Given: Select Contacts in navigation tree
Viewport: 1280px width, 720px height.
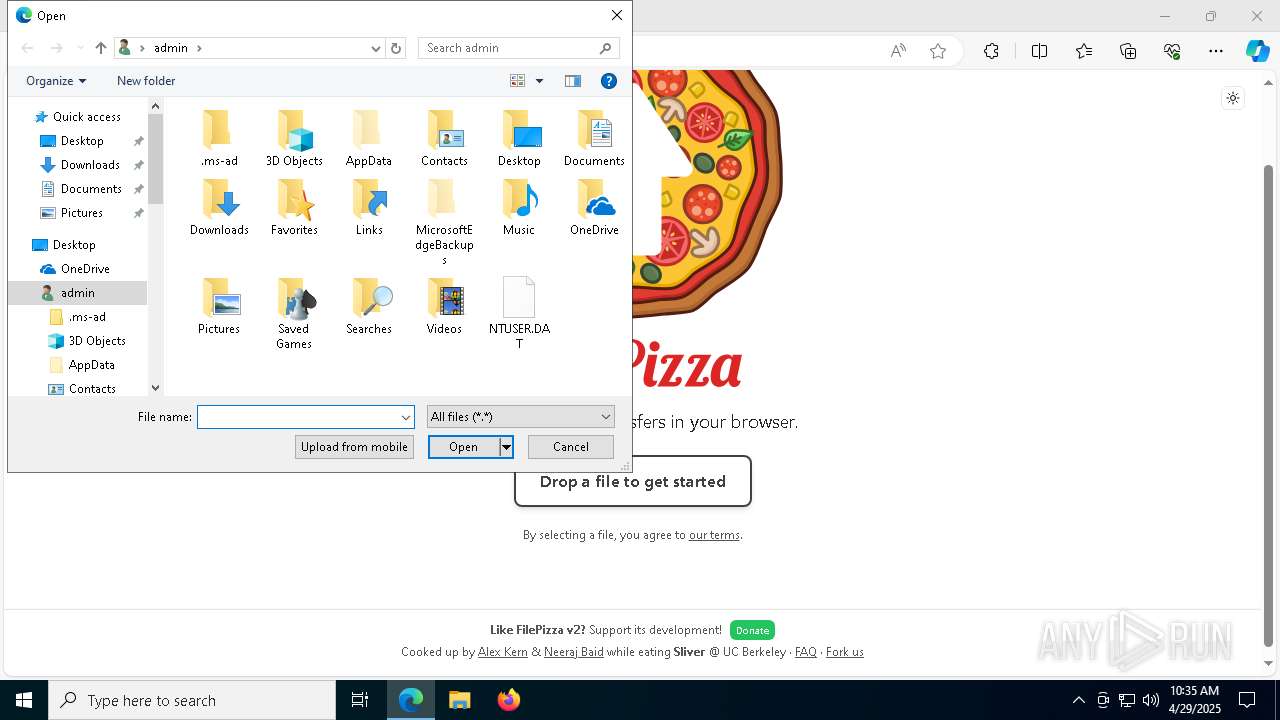Looking at the screenshot, I should pyautogui.click(x=92, y=389).
